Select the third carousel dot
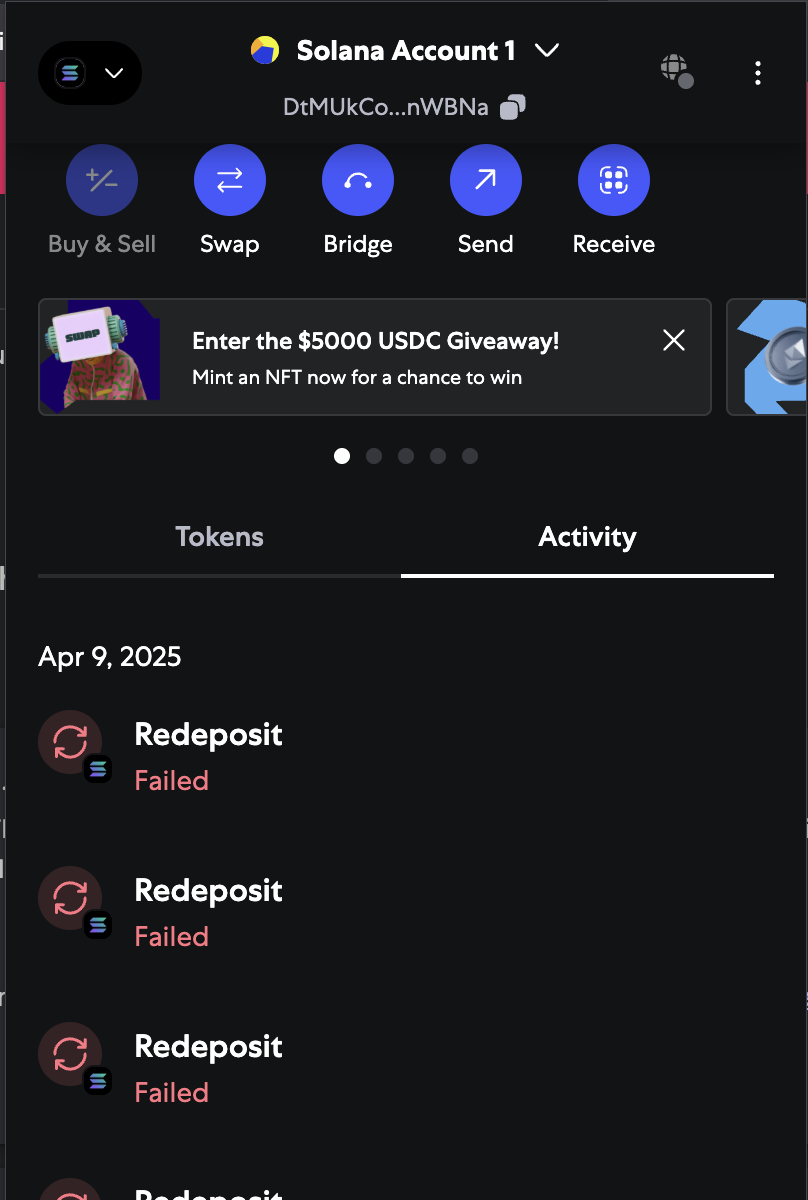 pos(406,456)
